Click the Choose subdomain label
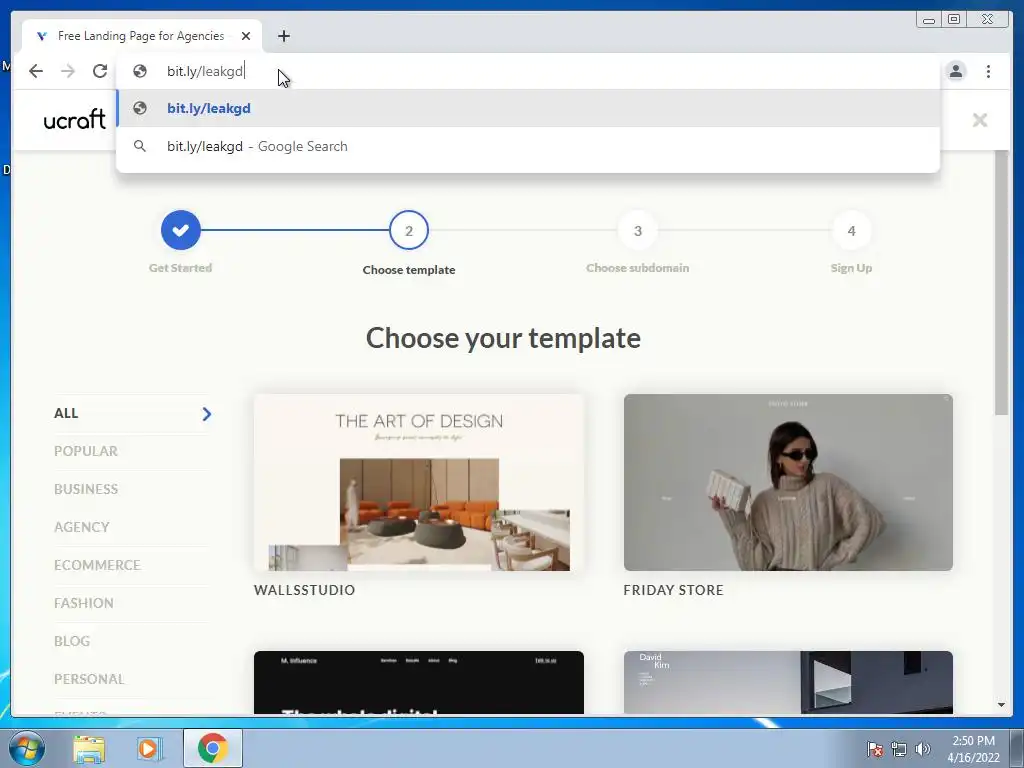 pos(637,268)
